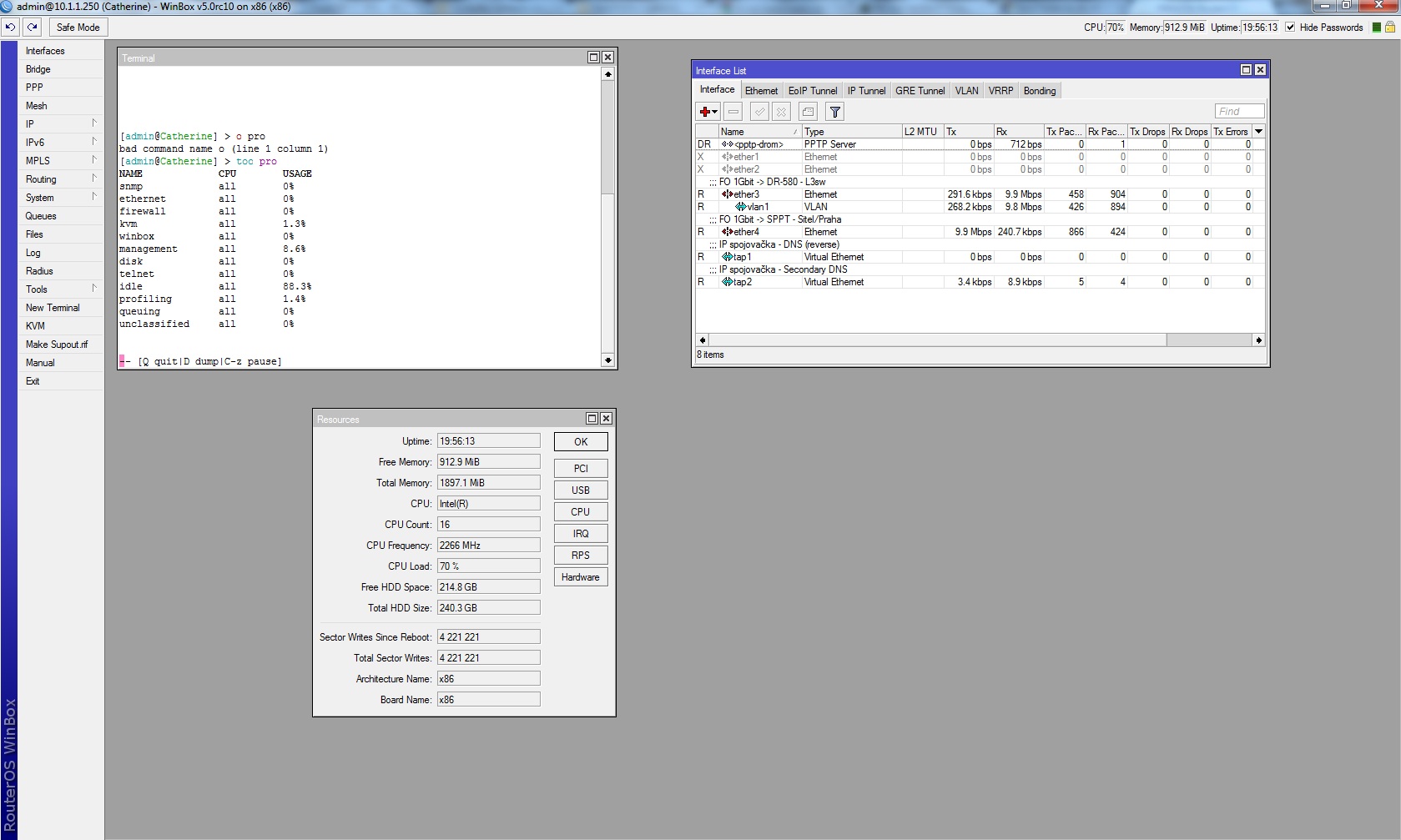Screen dimensions: 1401x840
Task: Open the Bridge menu item
Action: point(61,69)
